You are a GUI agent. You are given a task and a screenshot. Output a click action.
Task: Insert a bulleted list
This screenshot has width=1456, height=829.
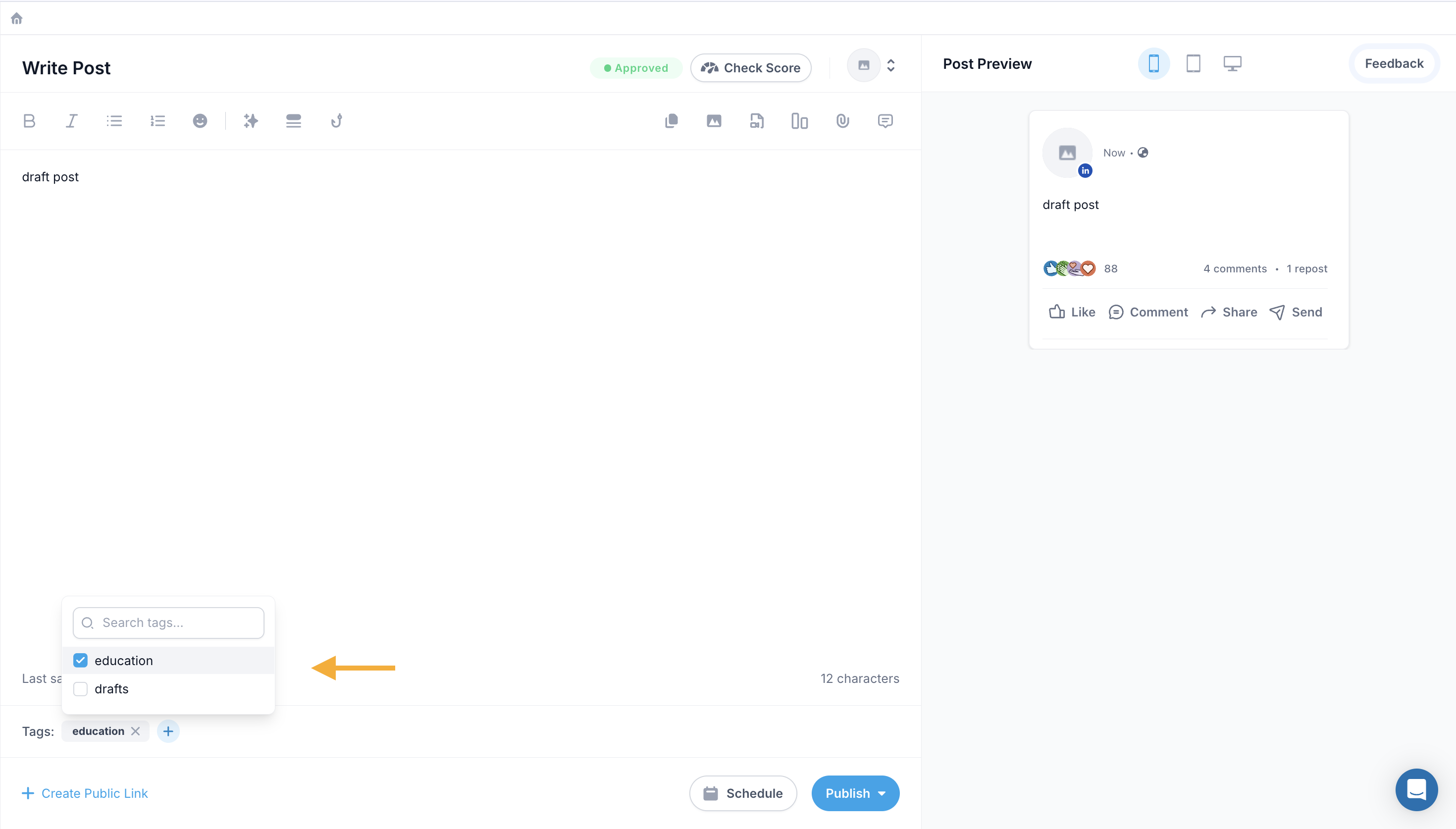pos(114,121)
